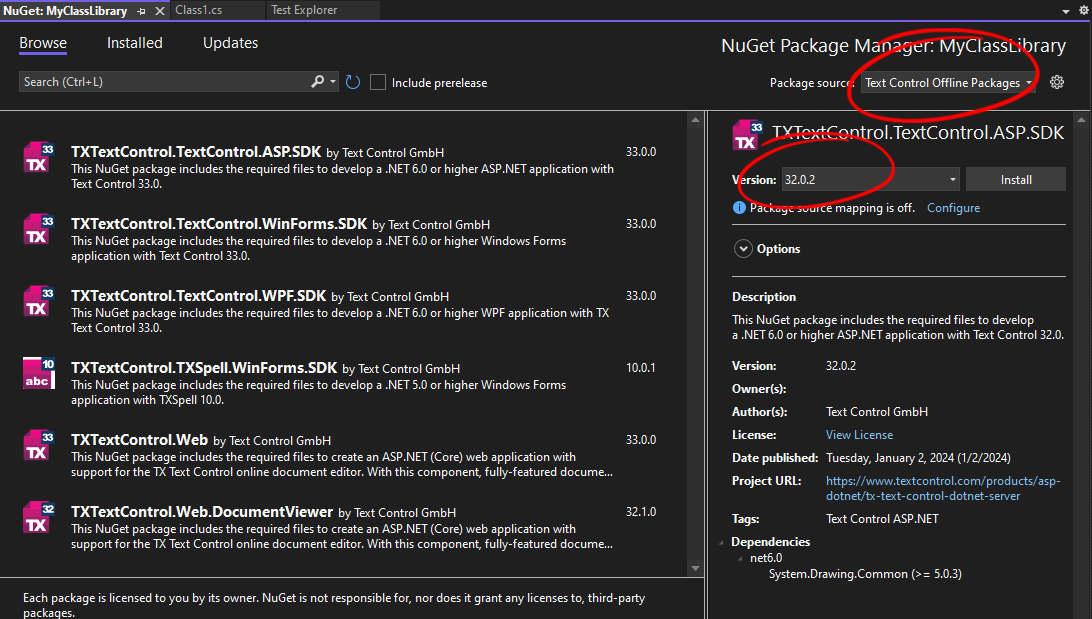Open the Version 32.0.2 dropdown
Image resolution: width=1092 pixels, height=619 pixels.
[x=871, y=179]
